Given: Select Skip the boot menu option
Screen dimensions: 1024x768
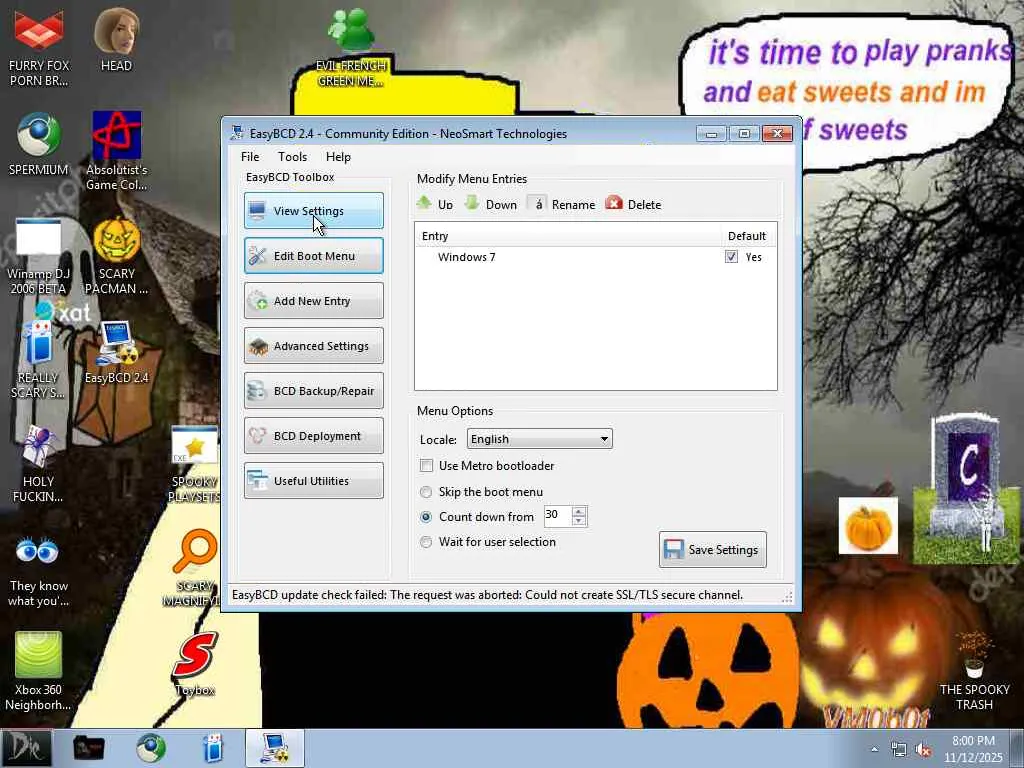Looking at the screenshot, I should tap(426, 492).
